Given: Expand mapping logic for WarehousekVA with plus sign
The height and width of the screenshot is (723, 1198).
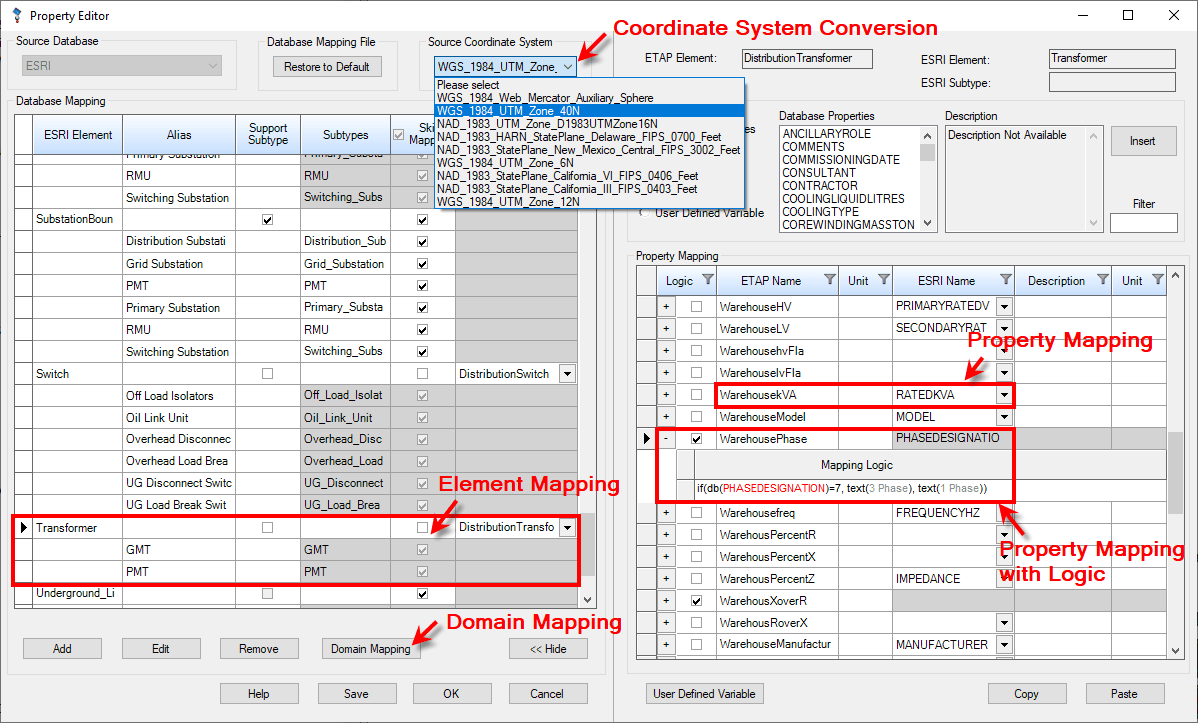Looking at the screenshot, I should point(666,394).
